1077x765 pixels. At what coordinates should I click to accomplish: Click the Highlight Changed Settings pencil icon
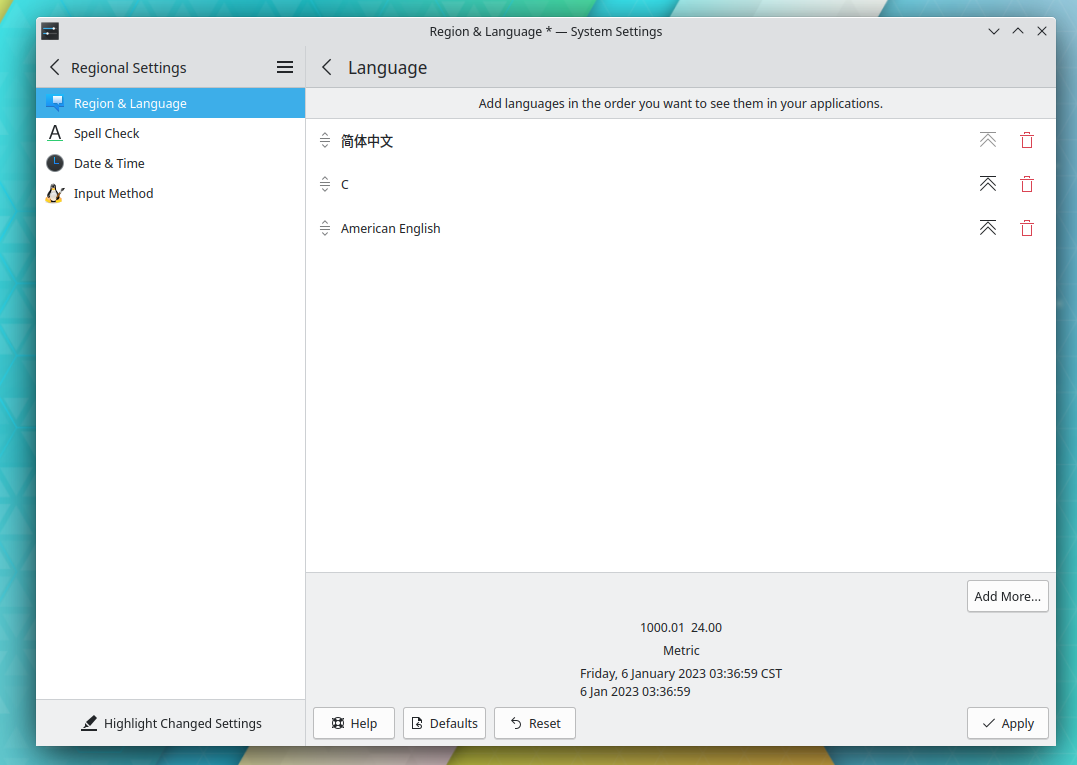coord(90,722)
